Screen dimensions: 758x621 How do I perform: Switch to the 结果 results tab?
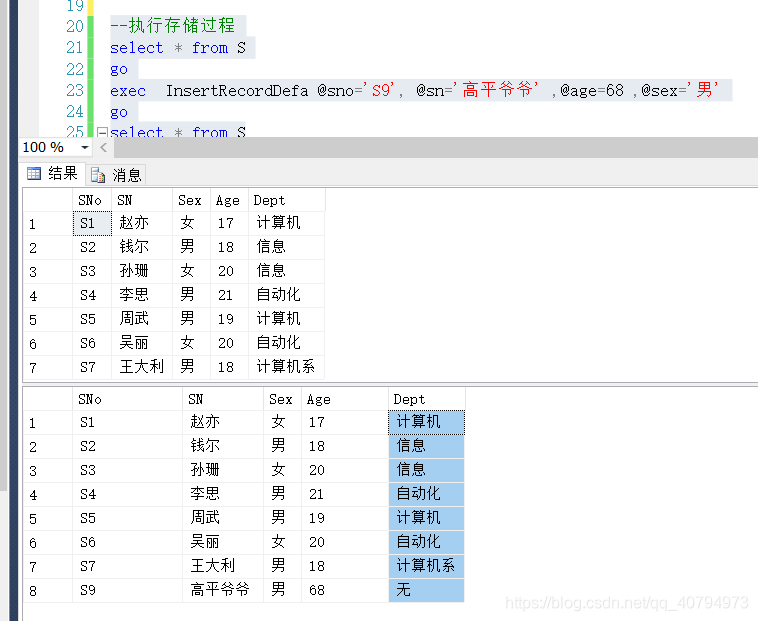click(53, 173)
